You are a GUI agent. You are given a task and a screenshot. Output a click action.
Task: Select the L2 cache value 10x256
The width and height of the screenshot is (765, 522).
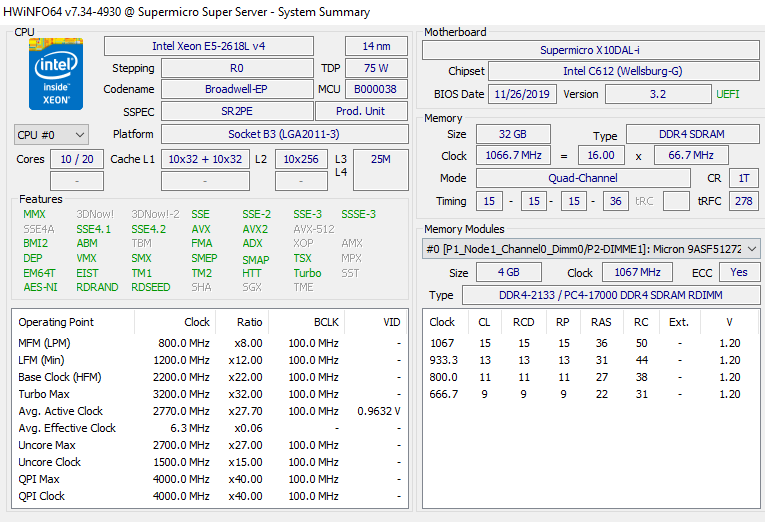(x=301, y=159)
